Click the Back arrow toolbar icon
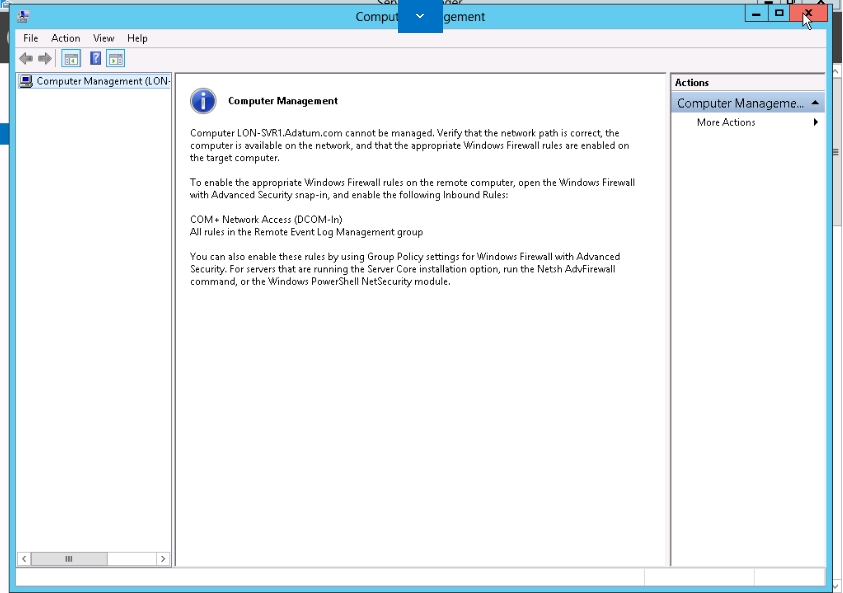 tap(26, 59)
